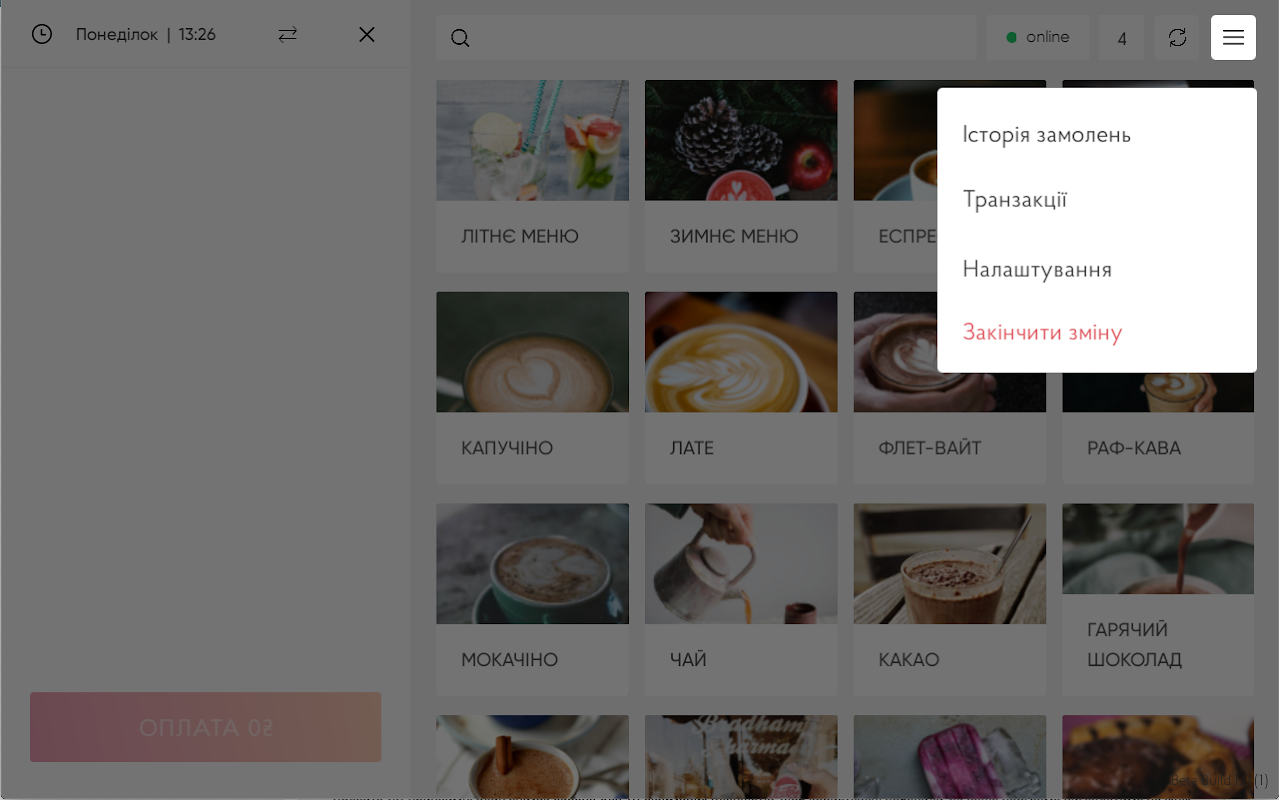
Task: Clear the order with the X icon
Action: click(x=367, y=35)
